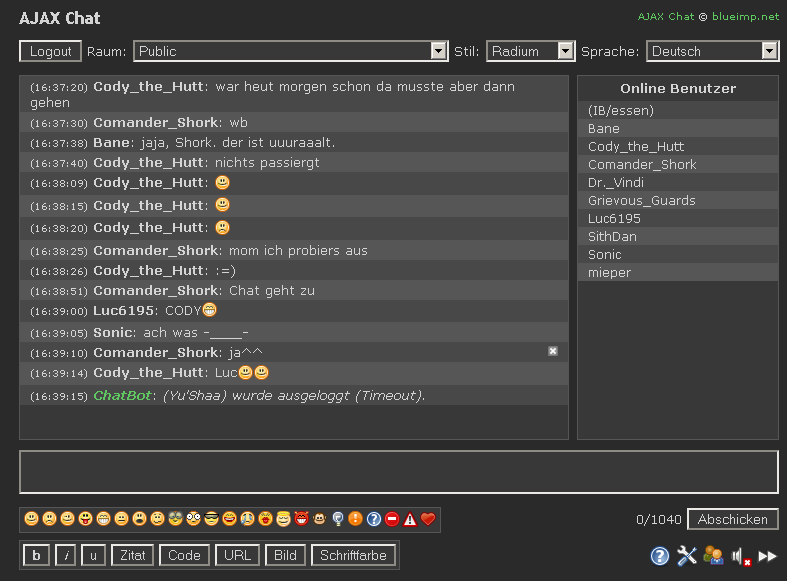Click the Zitat quote button
Viewport: 787px width, 581px height.
pos(133,555)
